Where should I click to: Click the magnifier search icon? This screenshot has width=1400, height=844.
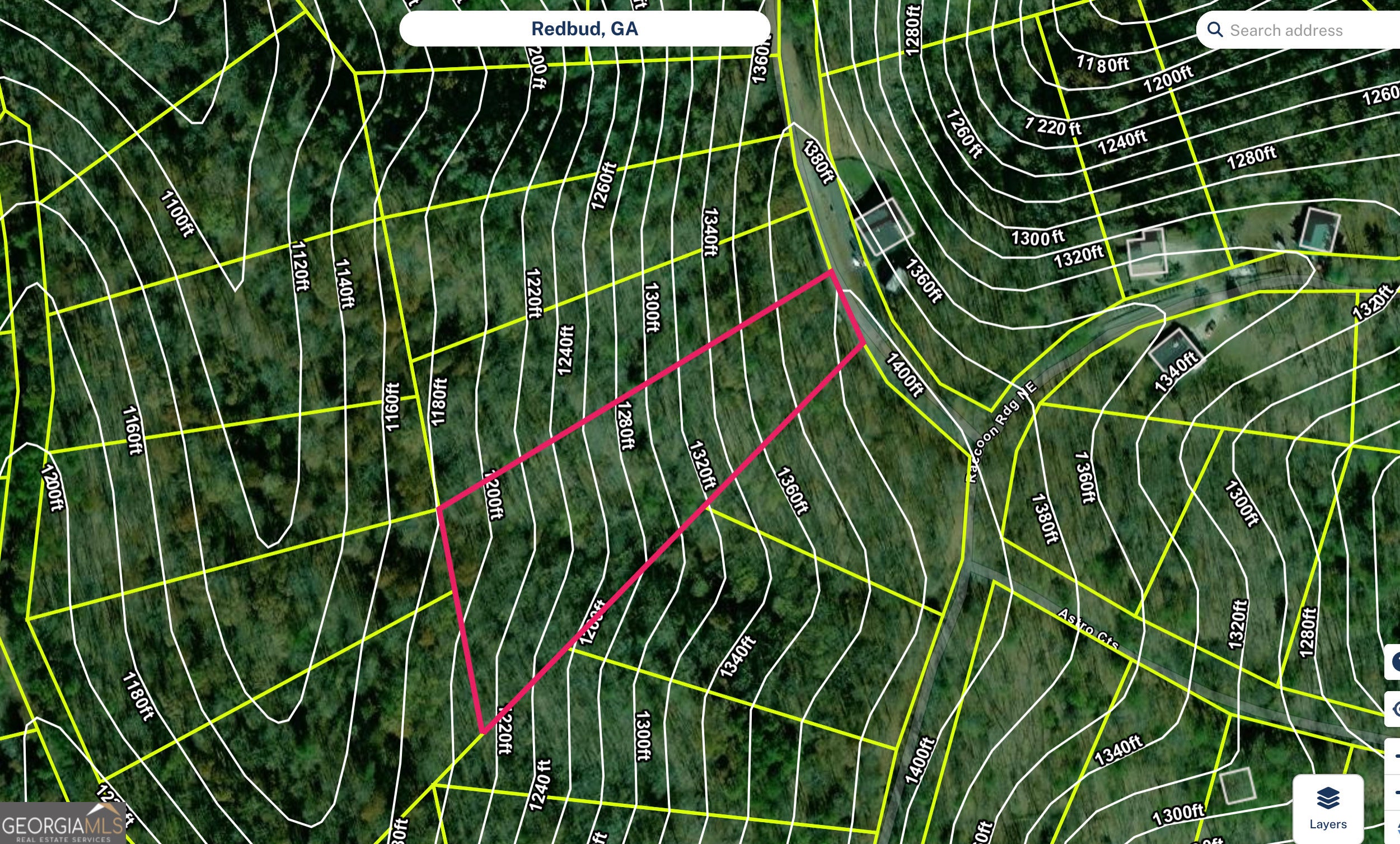1214,30
